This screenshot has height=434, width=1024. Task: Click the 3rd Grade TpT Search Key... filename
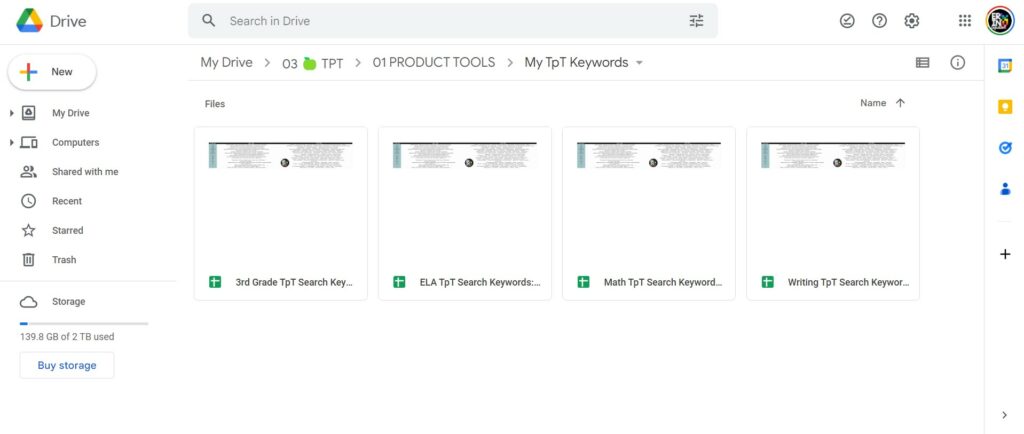pyautogui.click(x=294, y=283)
